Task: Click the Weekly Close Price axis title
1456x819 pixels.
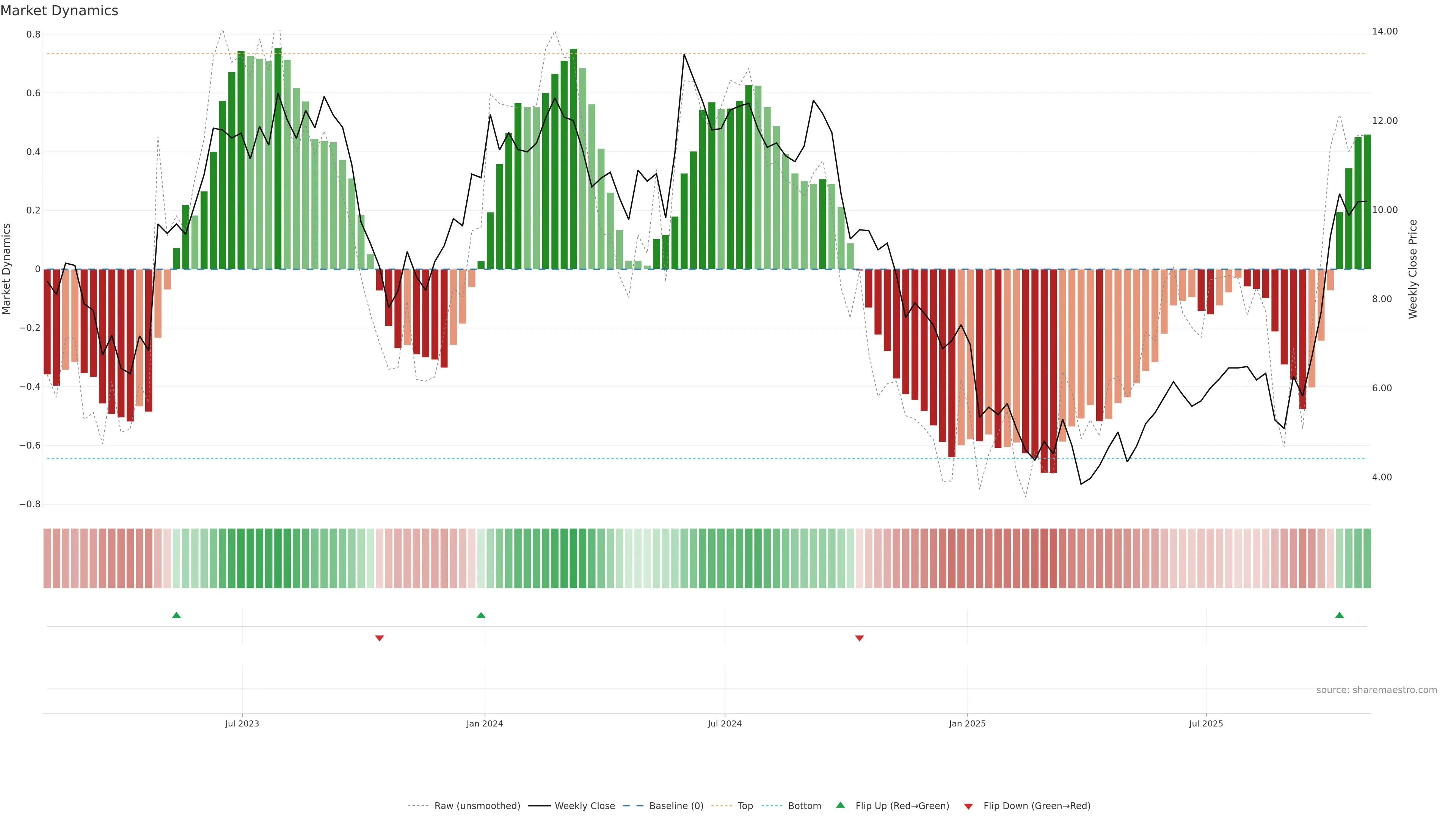Action: (x=1412, y=269)
